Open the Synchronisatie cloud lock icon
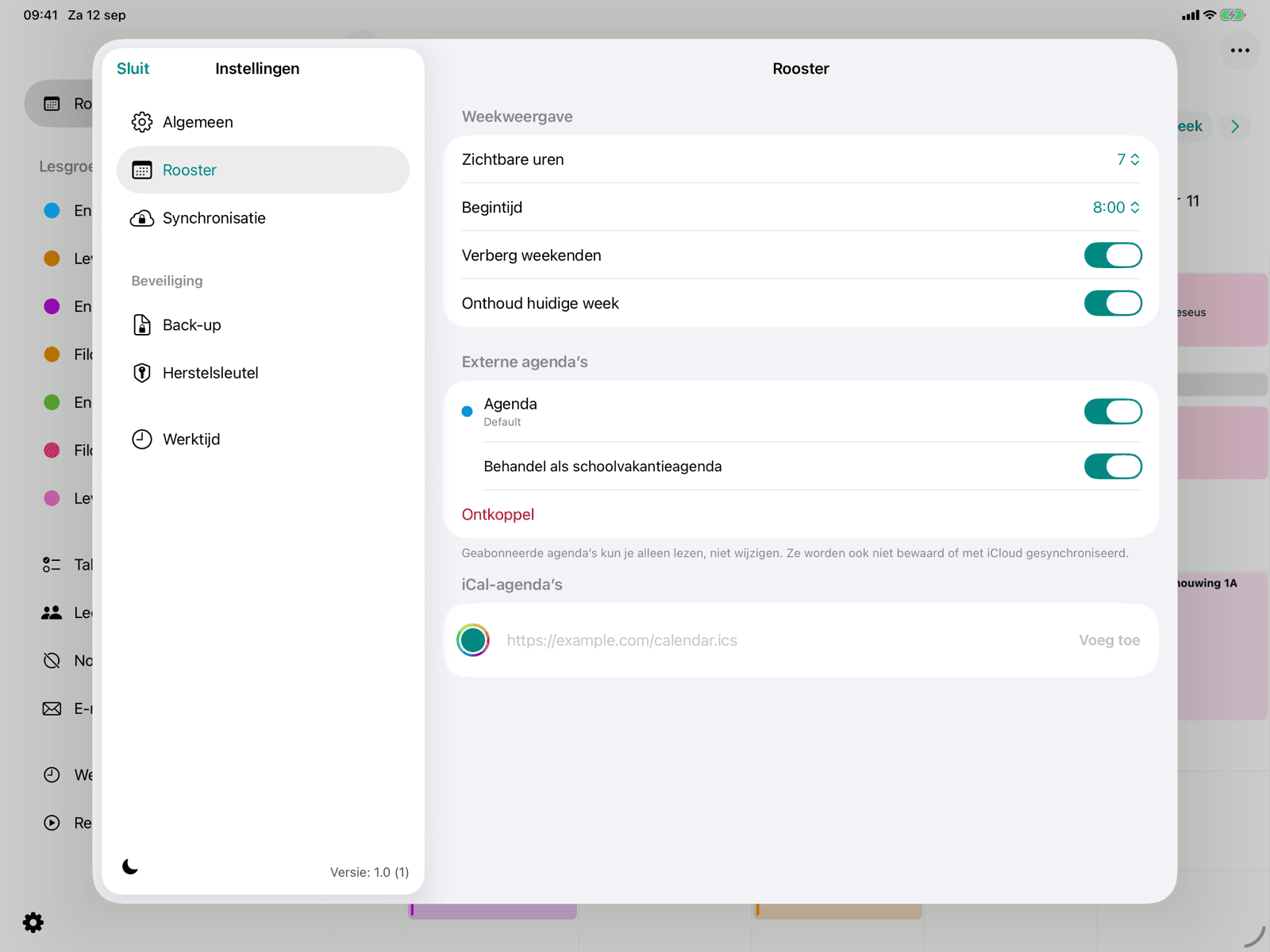The width and height of the screenshot is (1270, 952). 142,218
